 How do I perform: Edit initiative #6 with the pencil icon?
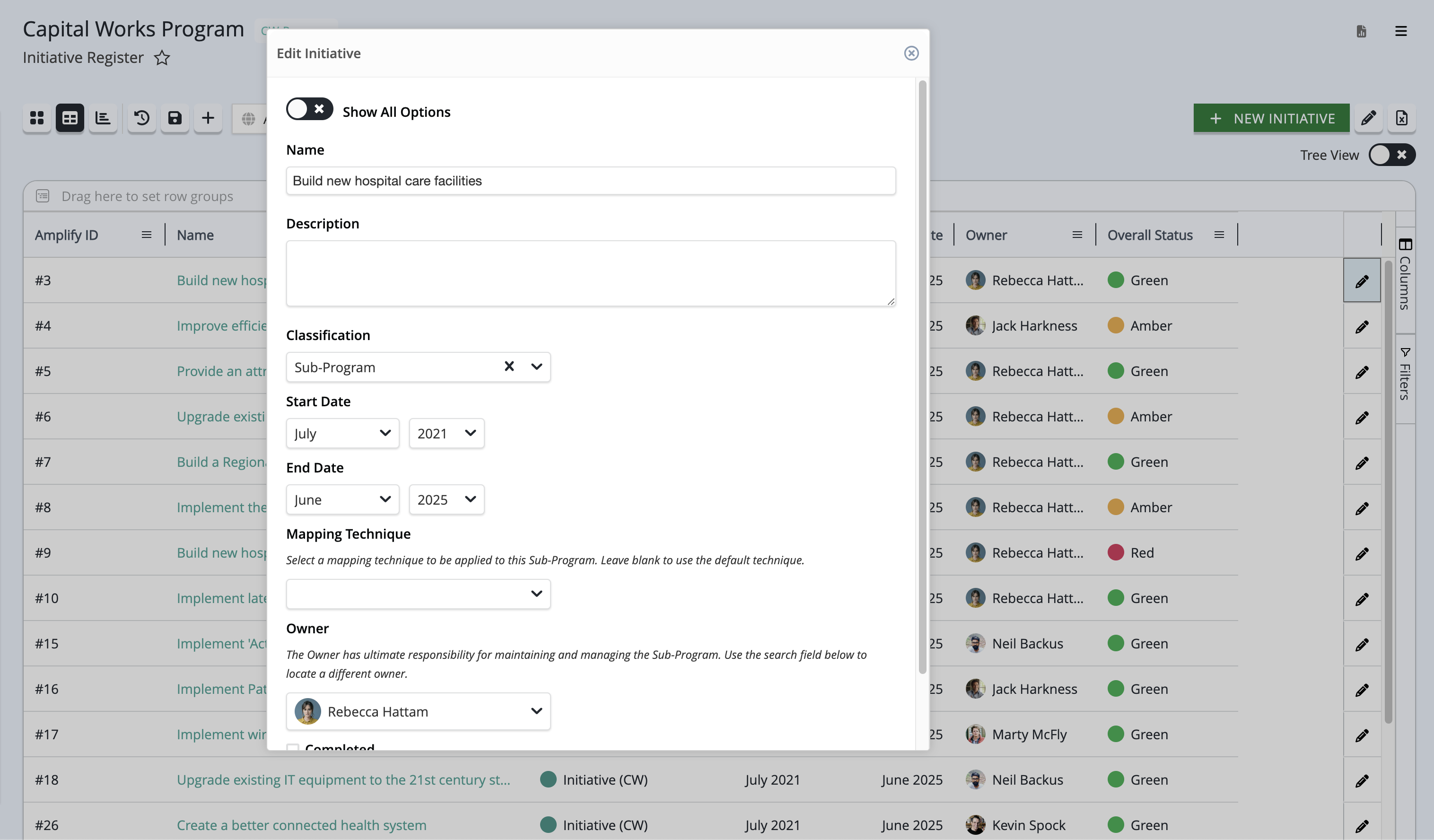(x=1362, y=417)
